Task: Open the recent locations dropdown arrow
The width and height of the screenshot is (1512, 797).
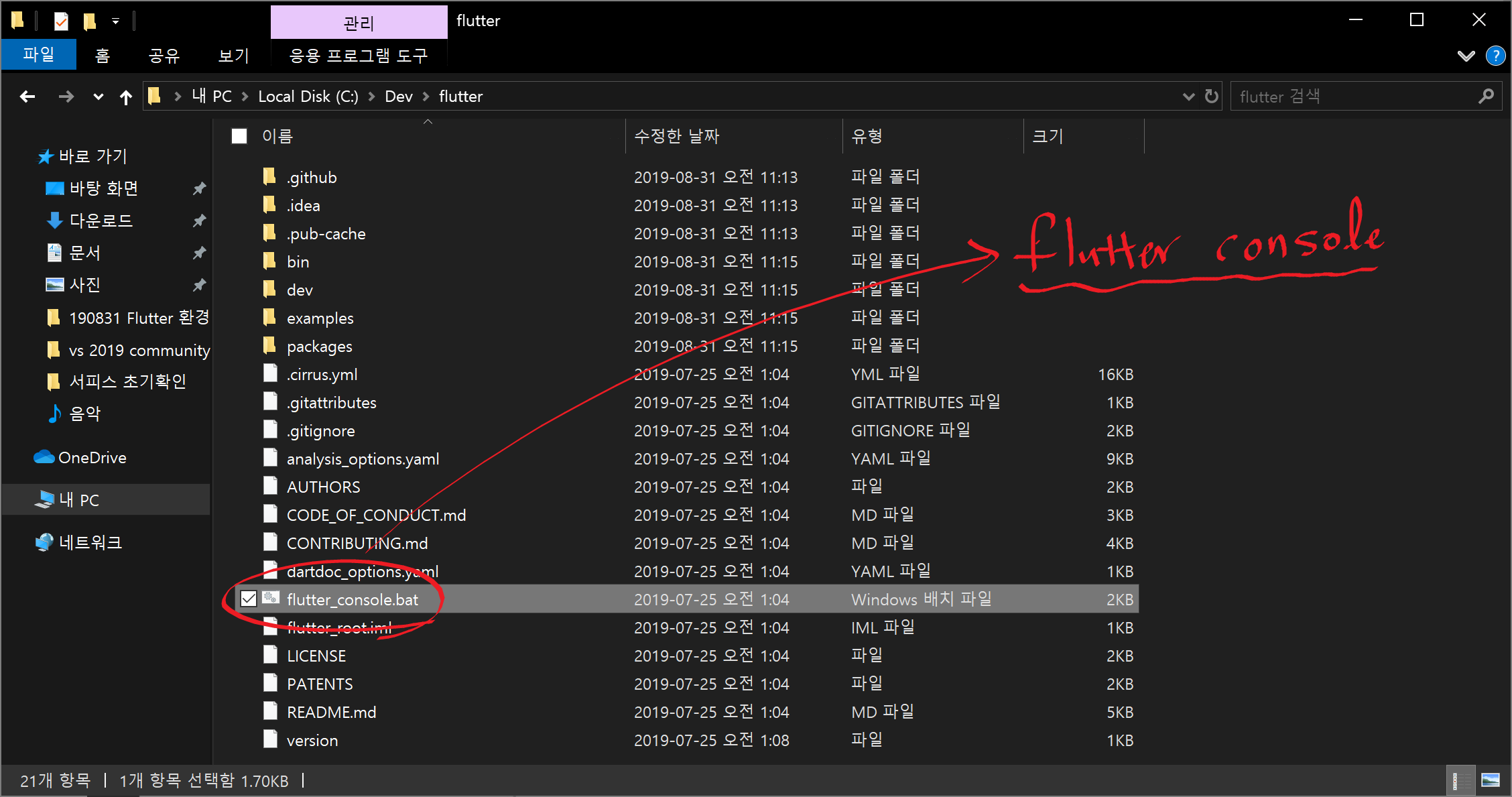Action: coord(99,97)
